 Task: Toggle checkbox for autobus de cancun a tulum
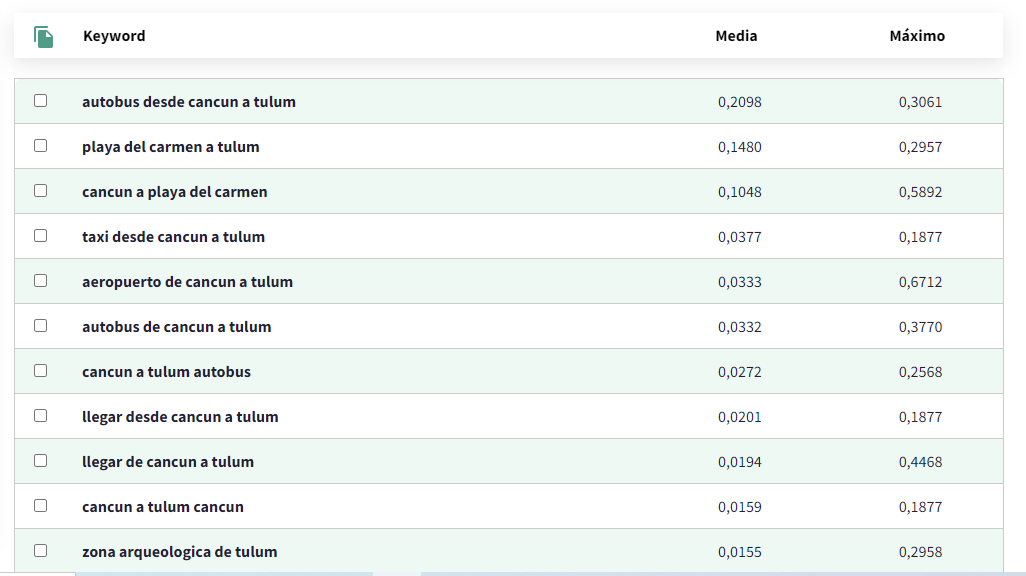click(40, 326)
